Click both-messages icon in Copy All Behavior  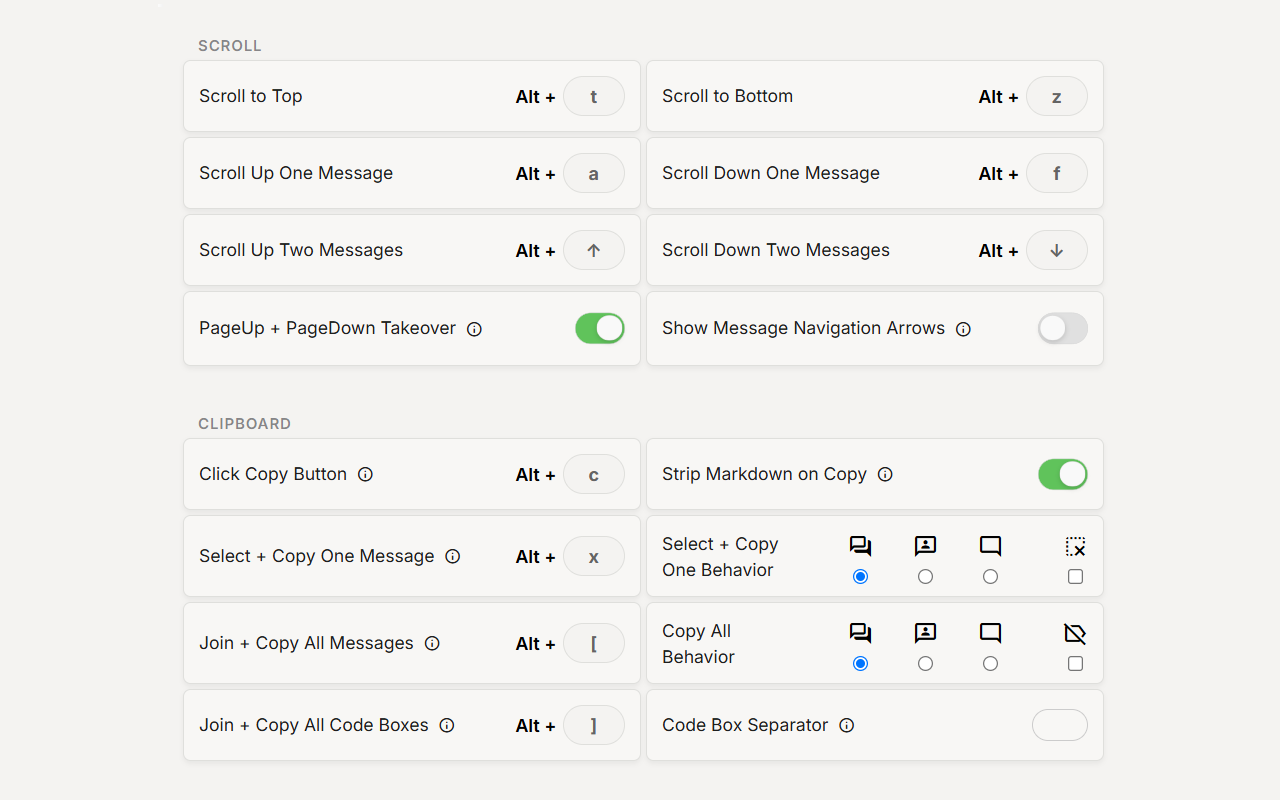[860, 634]
